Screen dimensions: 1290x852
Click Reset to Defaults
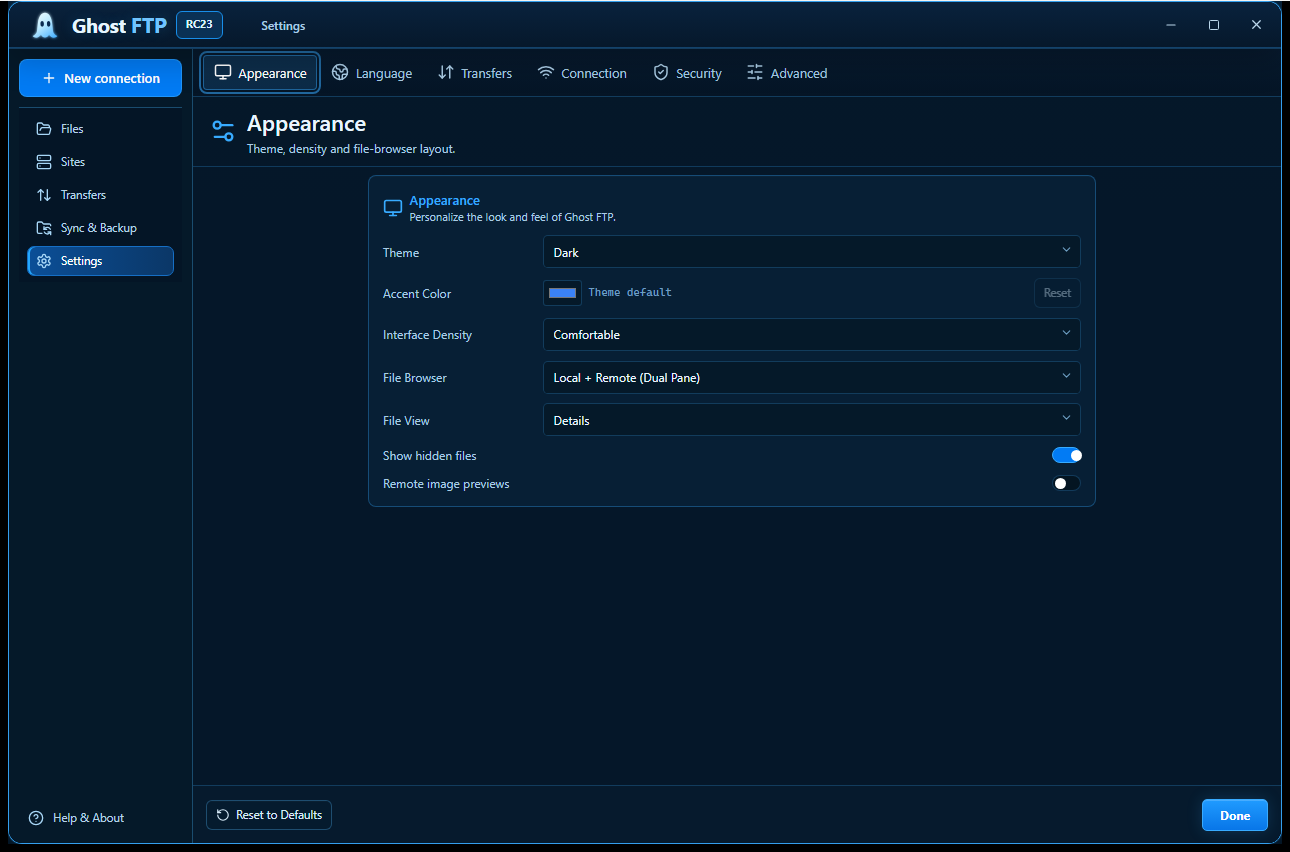point(269,815)
